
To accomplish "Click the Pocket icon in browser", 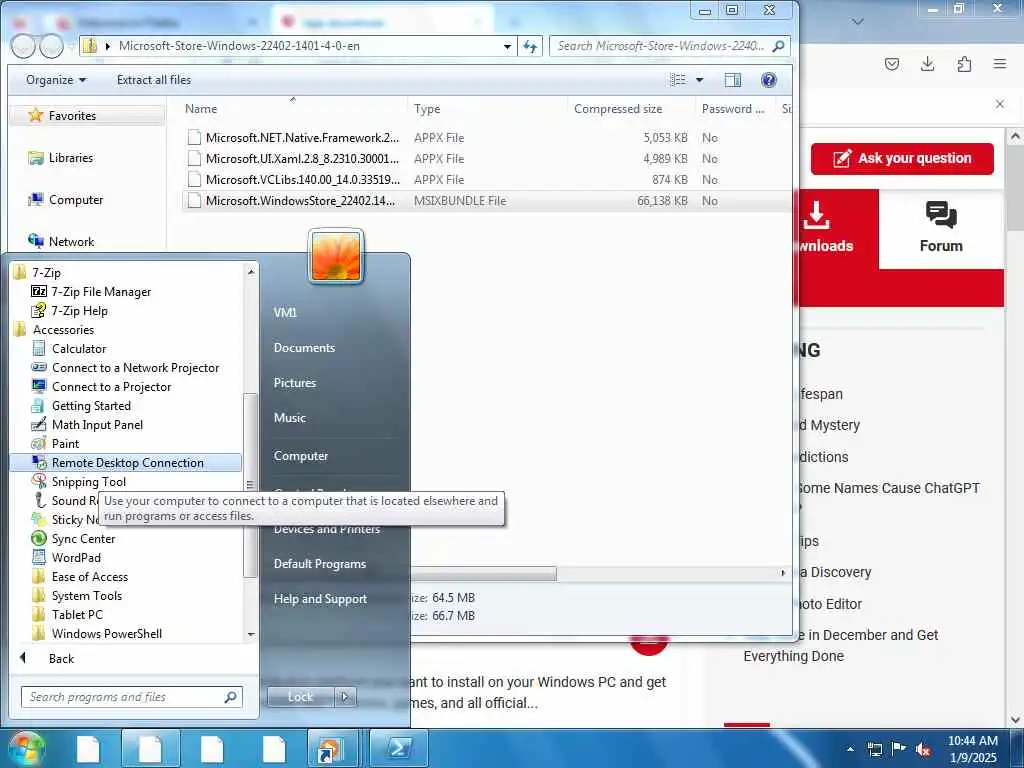I will pos(891,63).
